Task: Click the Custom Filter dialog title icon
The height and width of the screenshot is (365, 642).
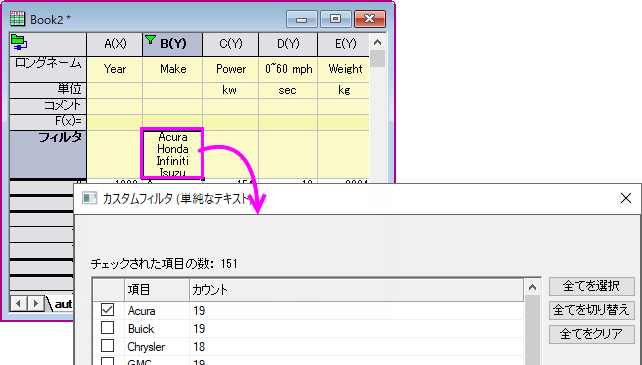Action: [89, 199]
